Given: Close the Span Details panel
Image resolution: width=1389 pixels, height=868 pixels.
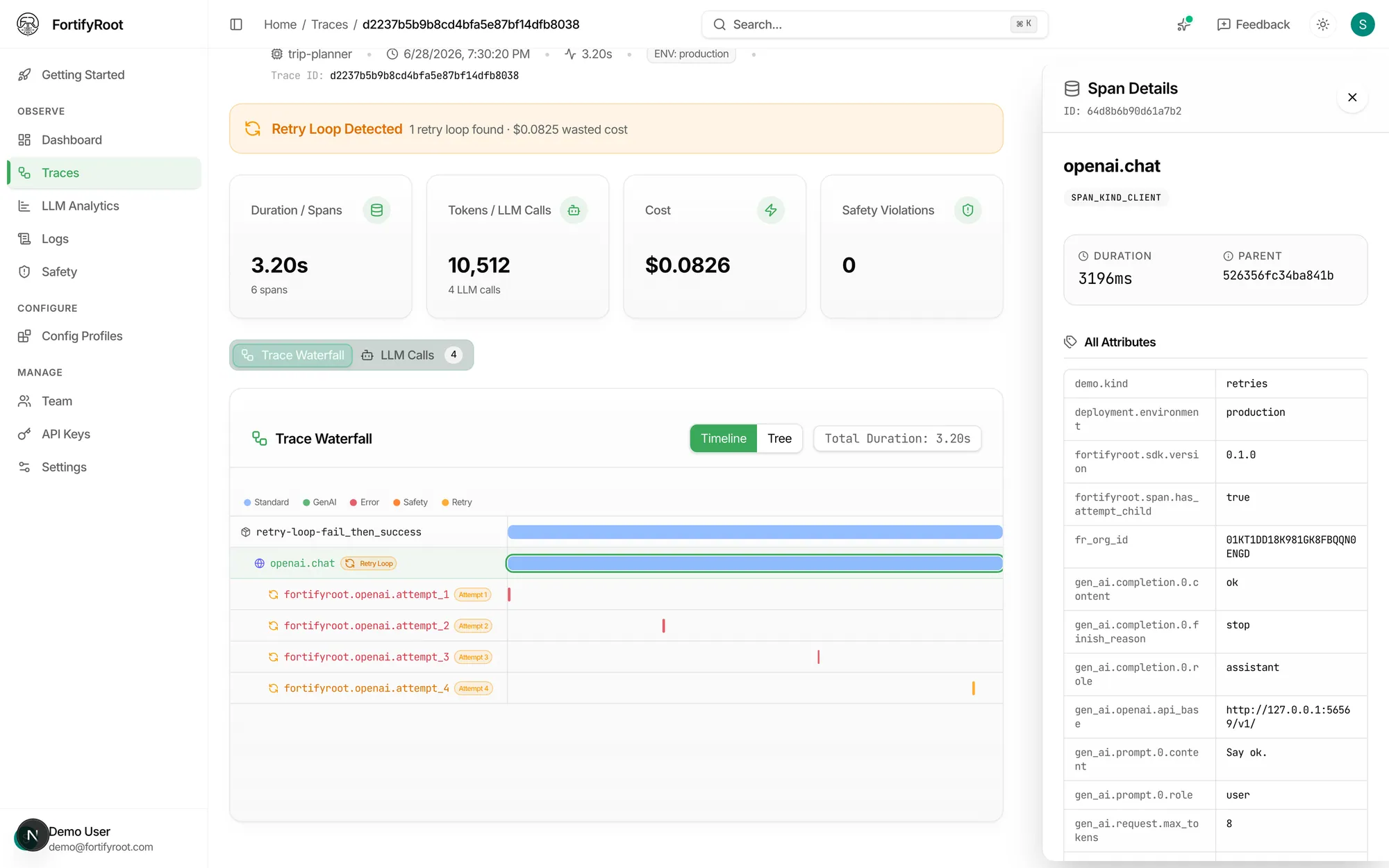Looking at the screenshot, I should pyautogui.click(x=1352, y=97).
